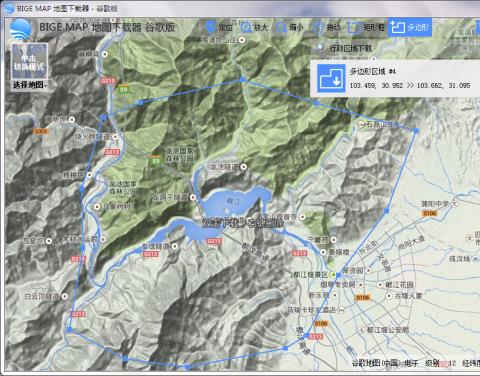Click the polygon region download icon
This screenshot has height=376, width=480.
(x=331, y=78)
